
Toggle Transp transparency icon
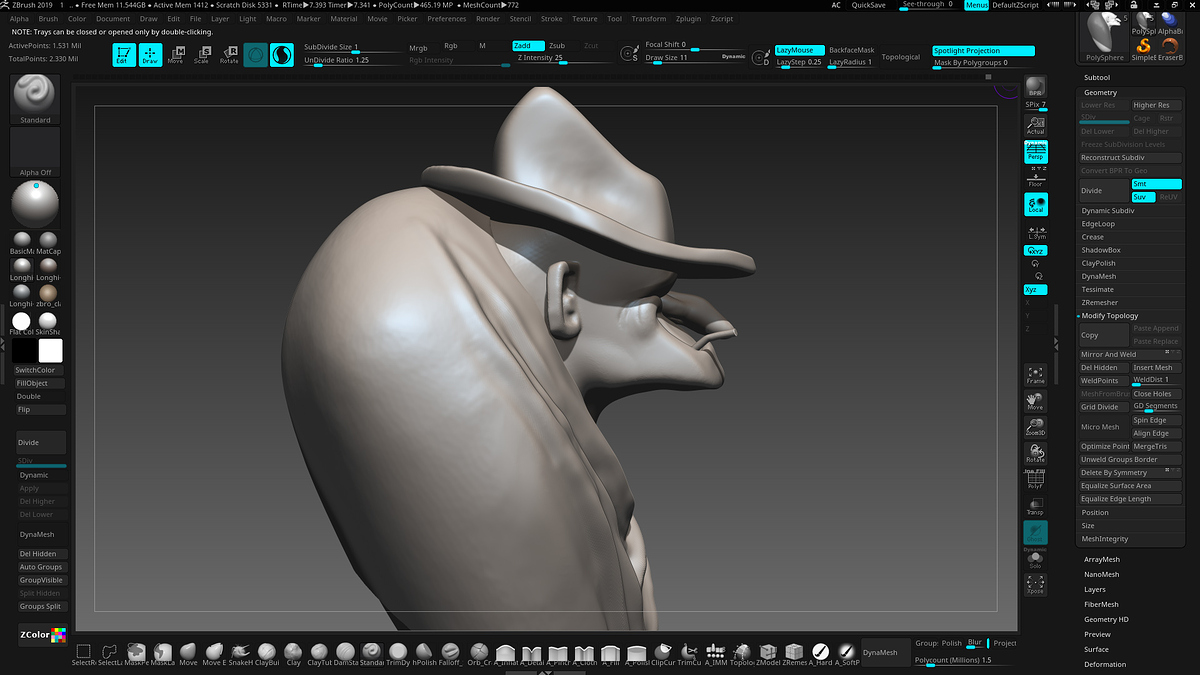click(1035, 505)
